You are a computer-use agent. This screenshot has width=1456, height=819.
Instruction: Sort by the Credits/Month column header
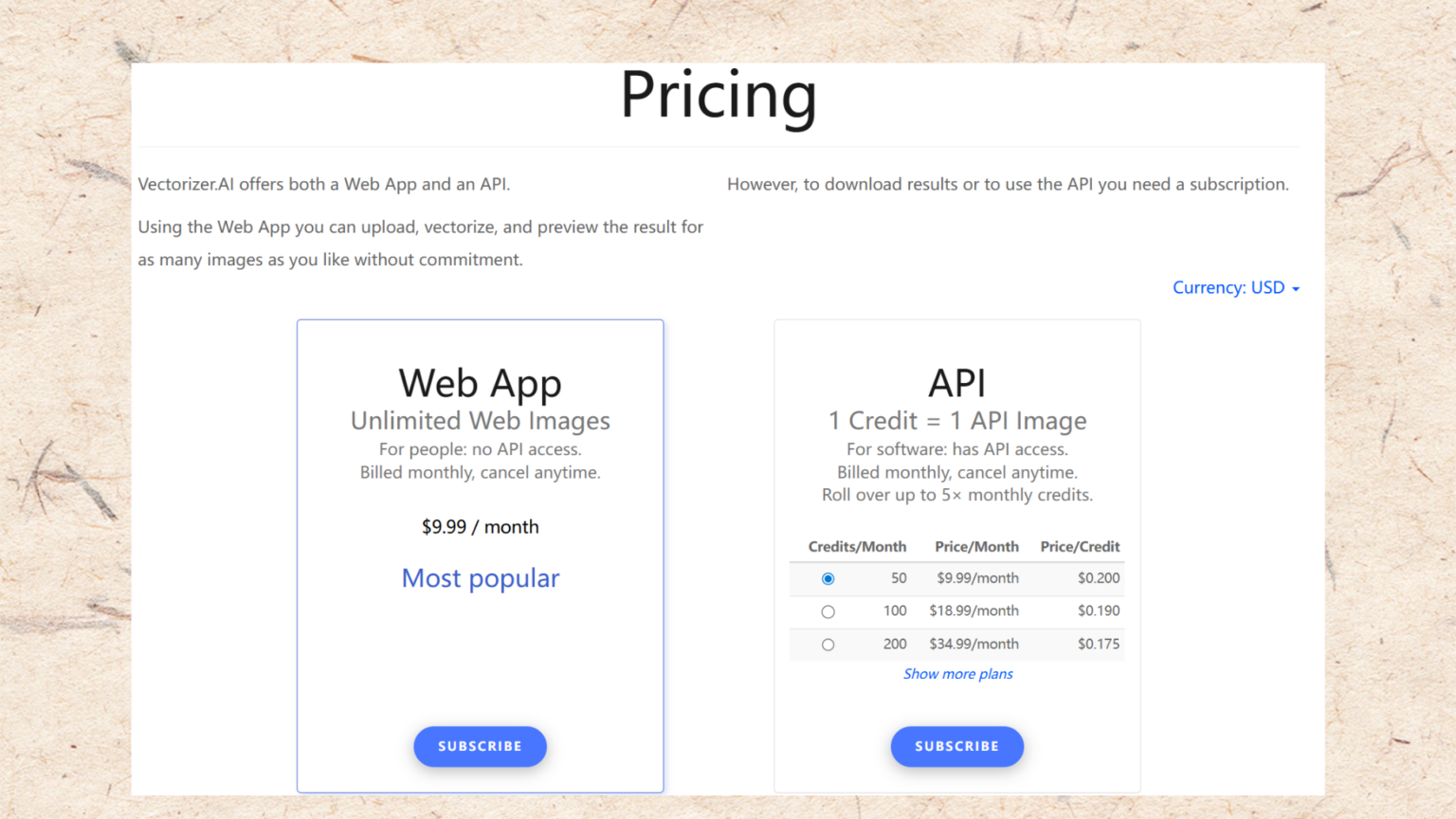tap(857, 547)
